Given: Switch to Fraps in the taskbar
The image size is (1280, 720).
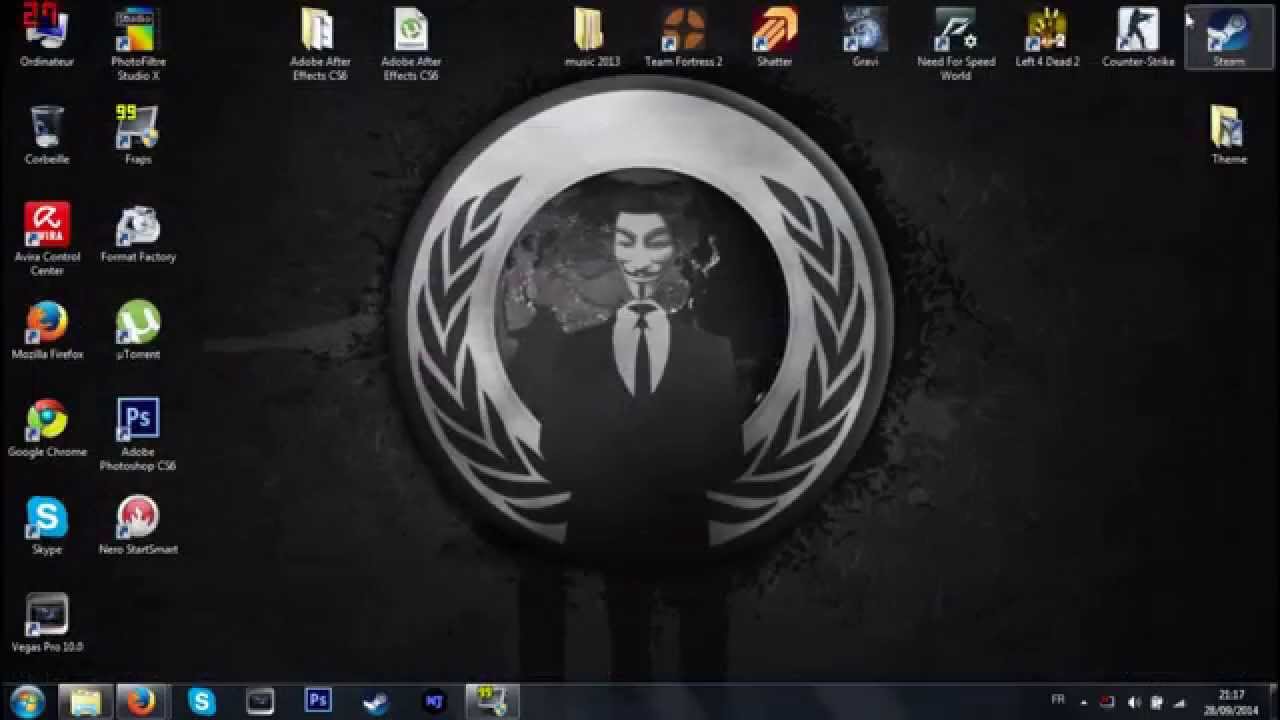Looking at the screenshot, I should point(492,702).
